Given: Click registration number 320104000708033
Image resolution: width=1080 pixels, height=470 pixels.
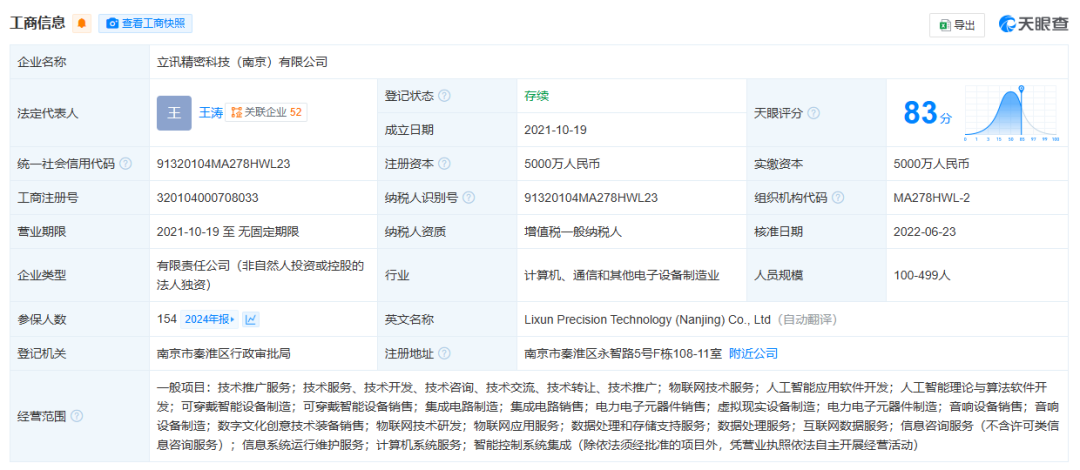Looking at the screenshot, I should pyautogui.click(x=208, y=198).
